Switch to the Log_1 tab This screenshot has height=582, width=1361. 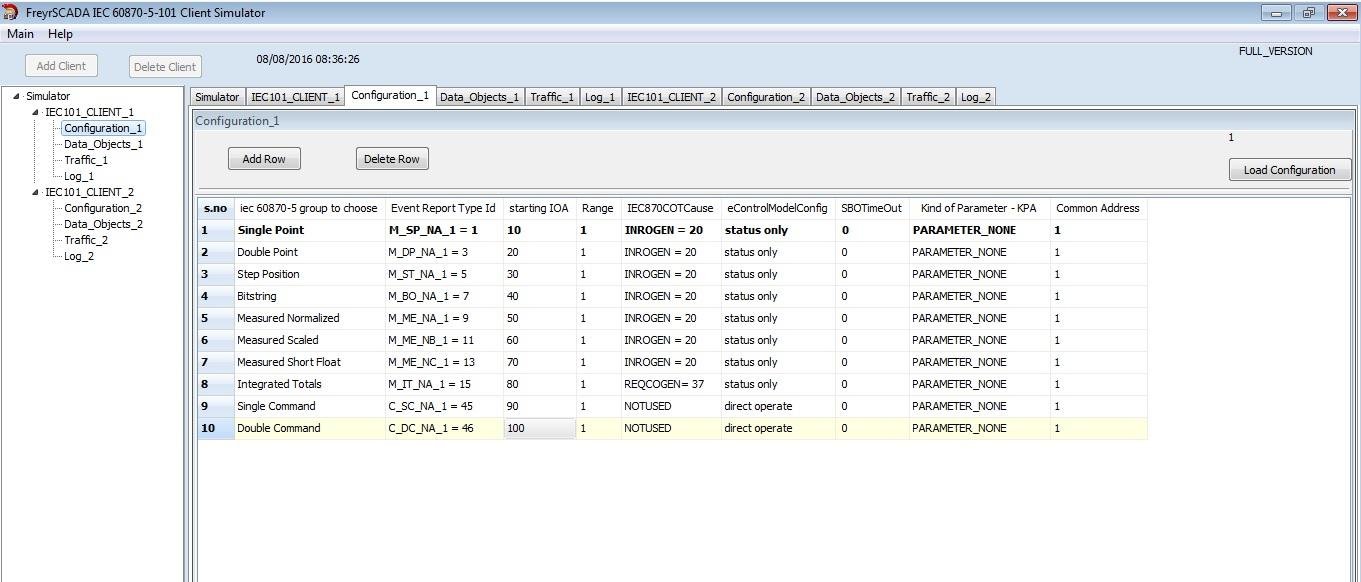(600, 97)
